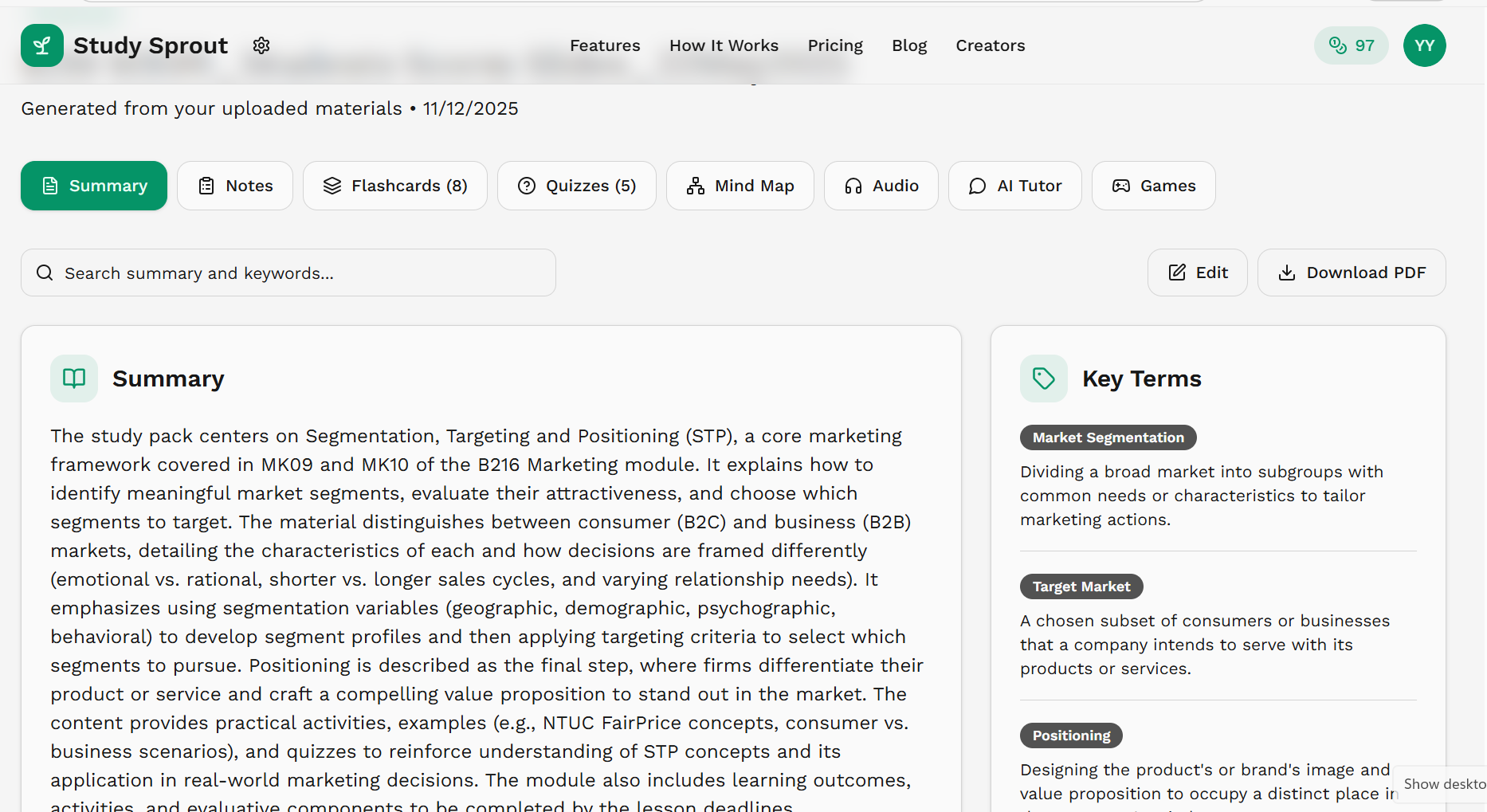Download the summary as PDF
Viewport: 1487px width, 812px height.
(1351, 273)
